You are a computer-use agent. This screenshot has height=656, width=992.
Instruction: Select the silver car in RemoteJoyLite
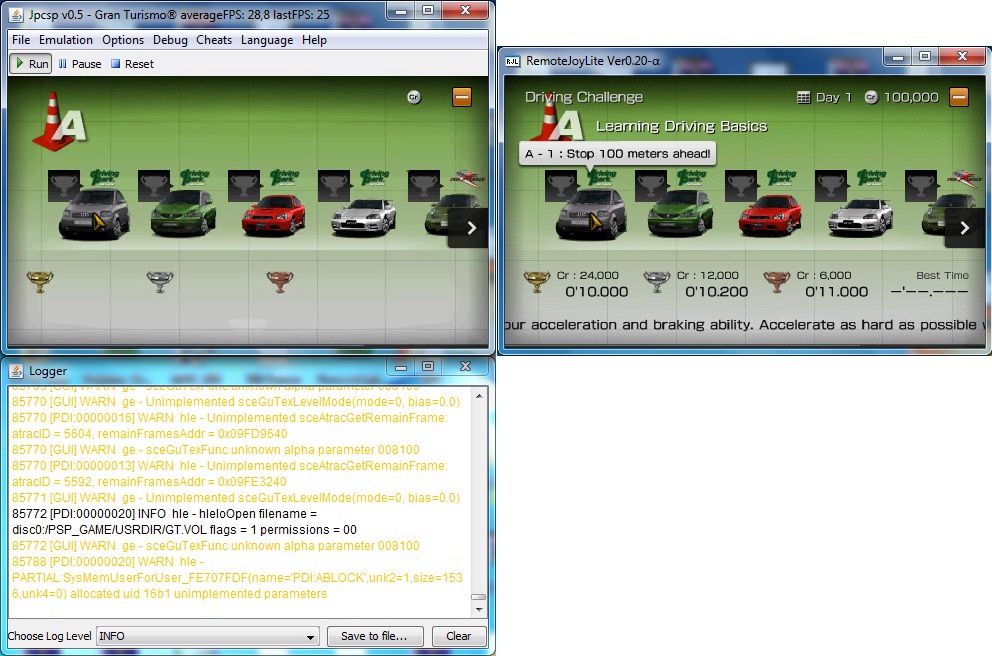[x=861, y=217]
